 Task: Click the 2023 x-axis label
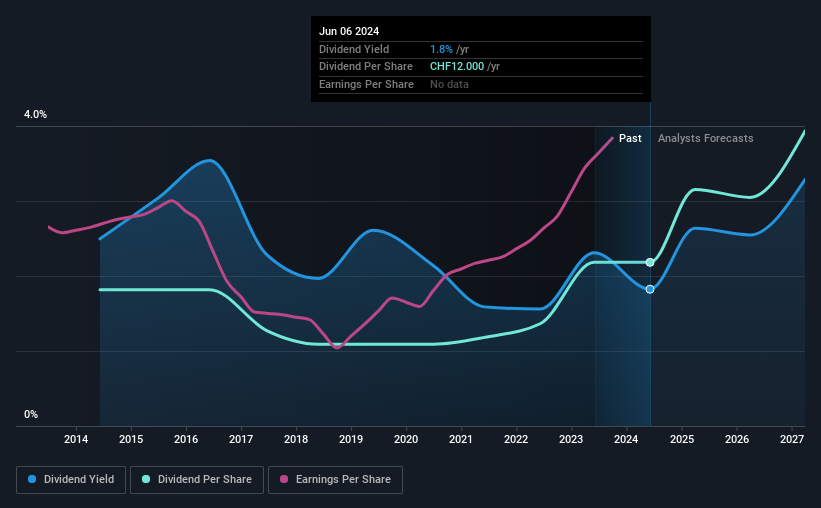pyautogui.click(x=571, y=439)
